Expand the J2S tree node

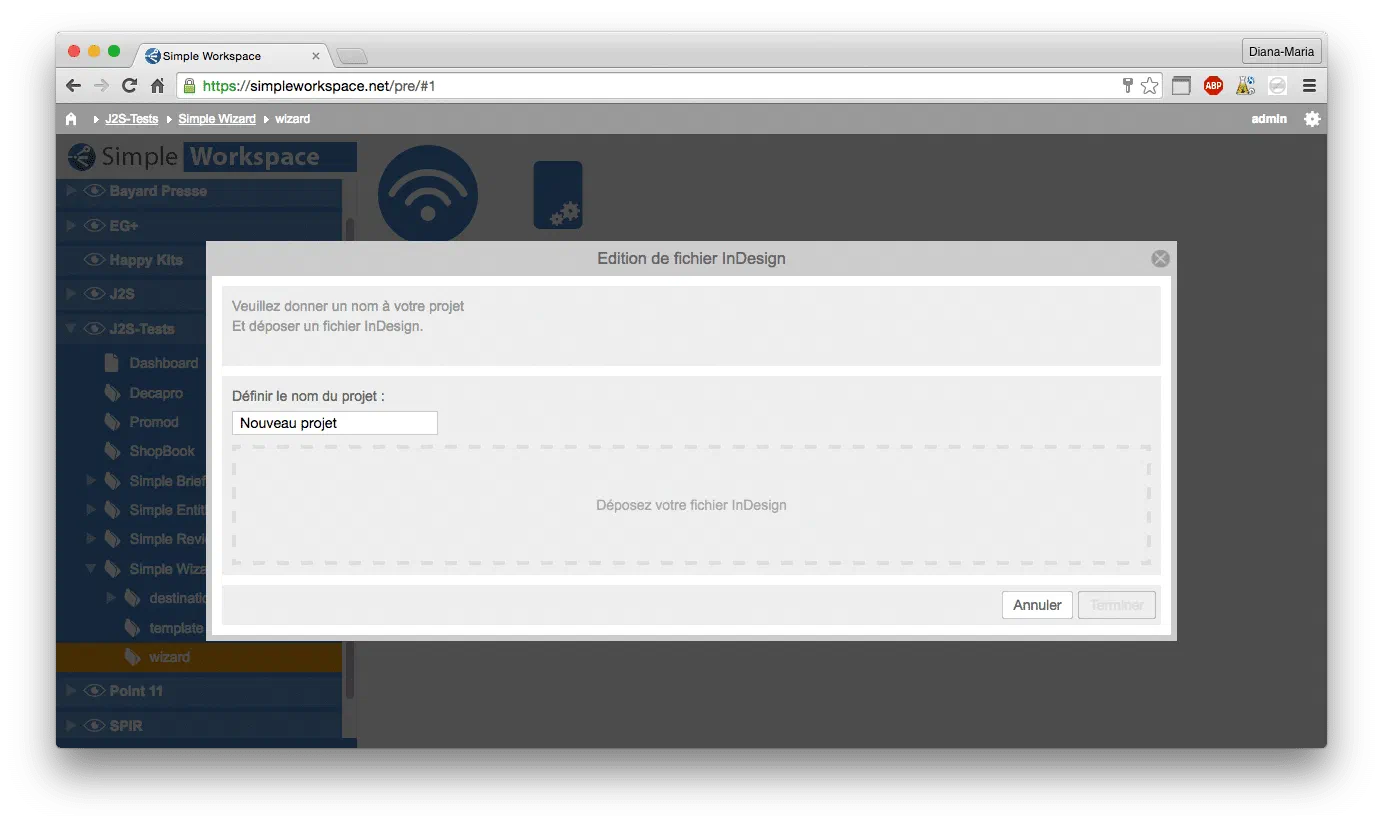point(71,294)
